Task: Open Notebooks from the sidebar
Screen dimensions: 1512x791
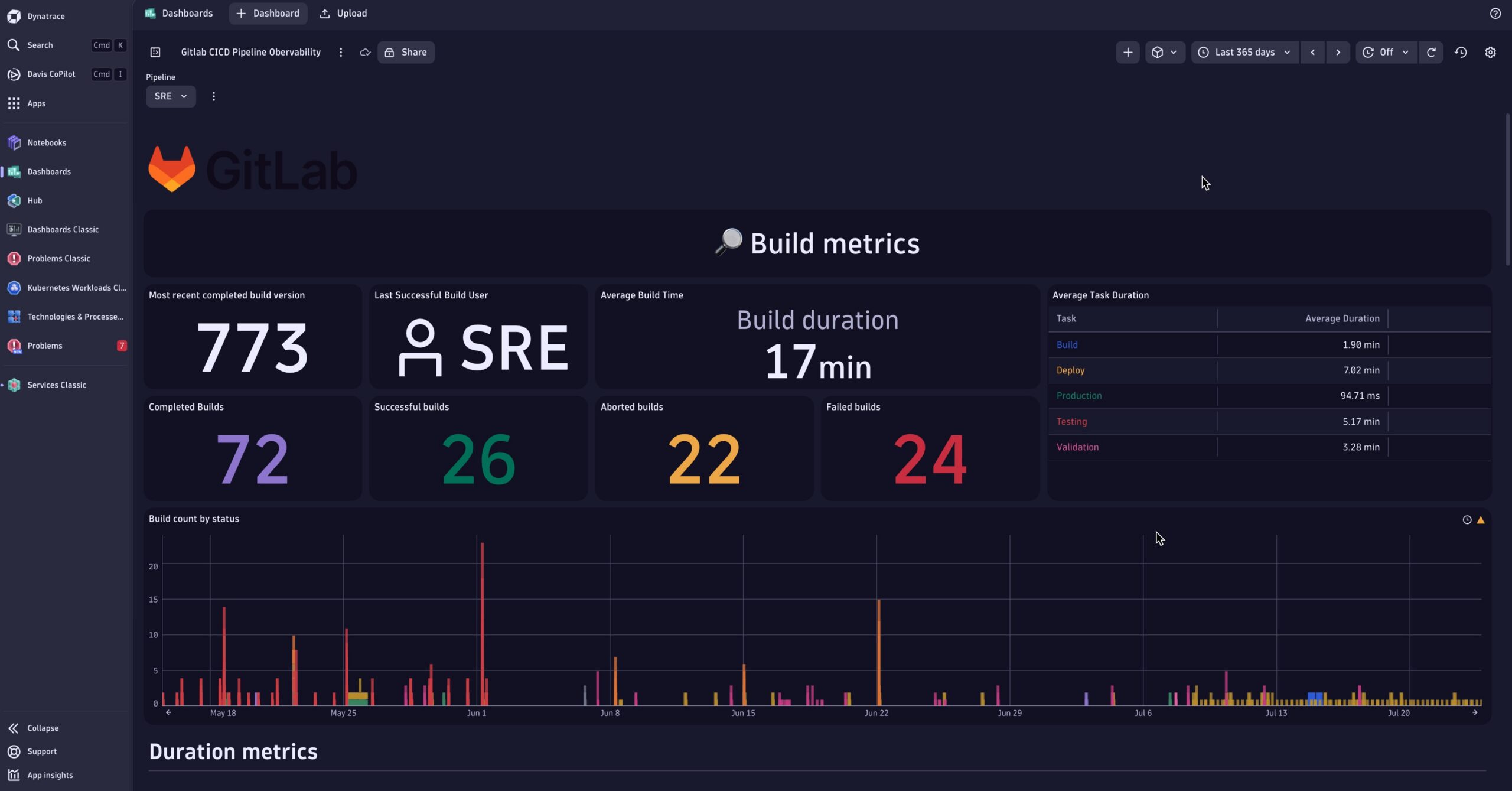Action: click(x=46, y=142)
